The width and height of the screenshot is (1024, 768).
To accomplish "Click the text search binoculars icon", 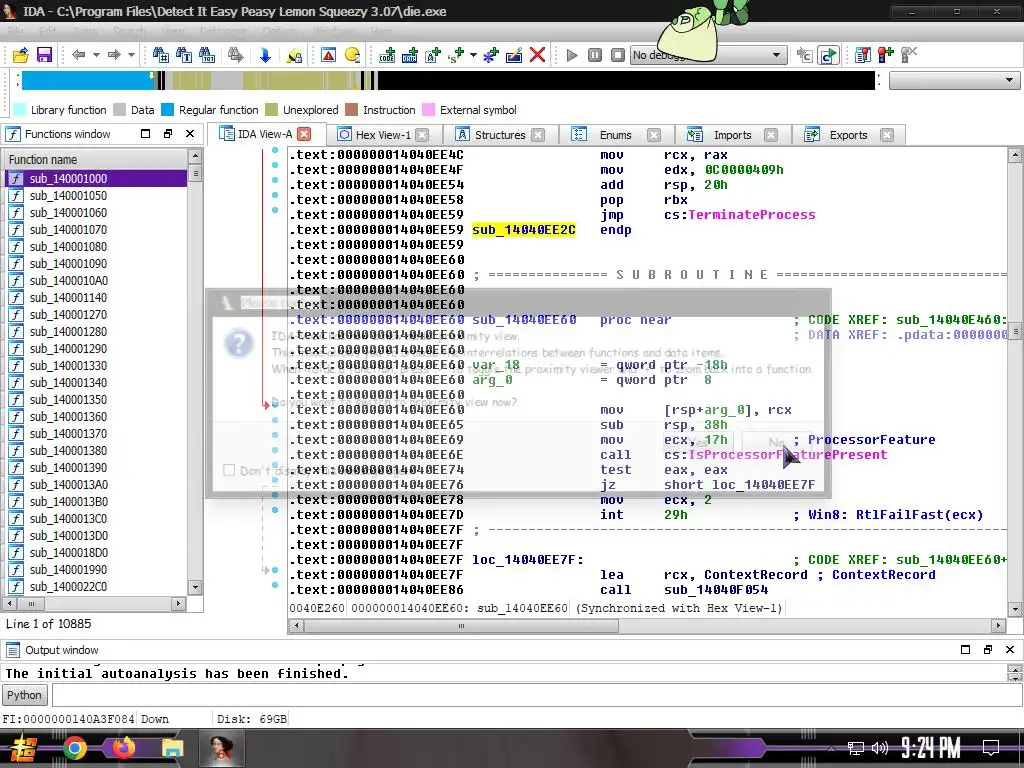I will 184,55.
